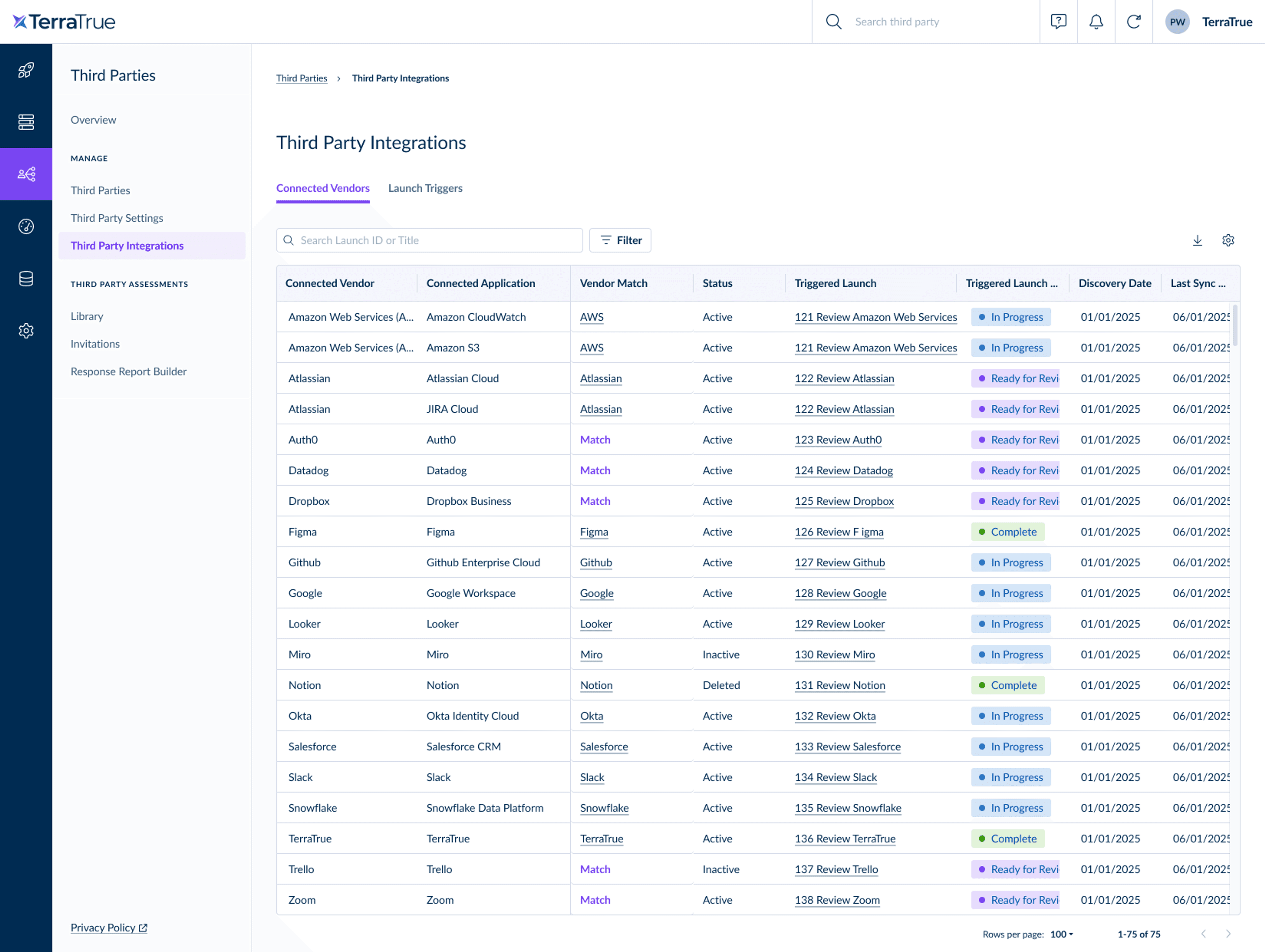Screen dimensions: 1265x952
Task: Open the rocket Launches icon in sidebar
Action: pyautogui.click(x=26, y=70)
